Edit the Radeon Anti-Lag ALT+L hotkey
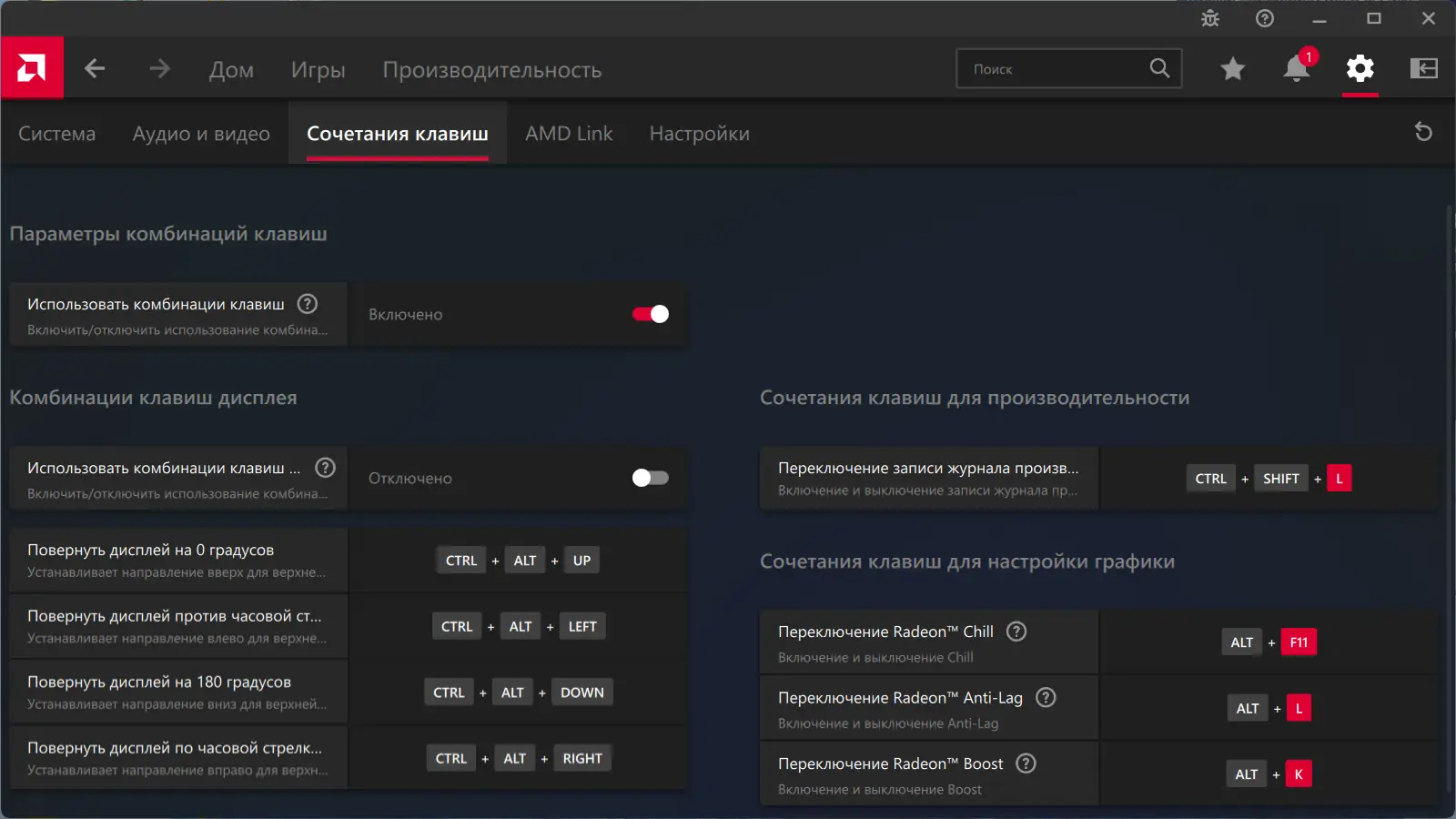Screen dimensions: 1456x819 pyautogui.click(x=1271, y=709)
